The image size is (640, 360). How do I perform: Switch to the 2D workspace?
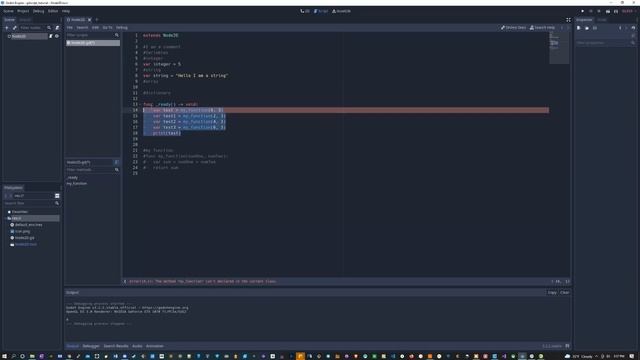(305, 11)
